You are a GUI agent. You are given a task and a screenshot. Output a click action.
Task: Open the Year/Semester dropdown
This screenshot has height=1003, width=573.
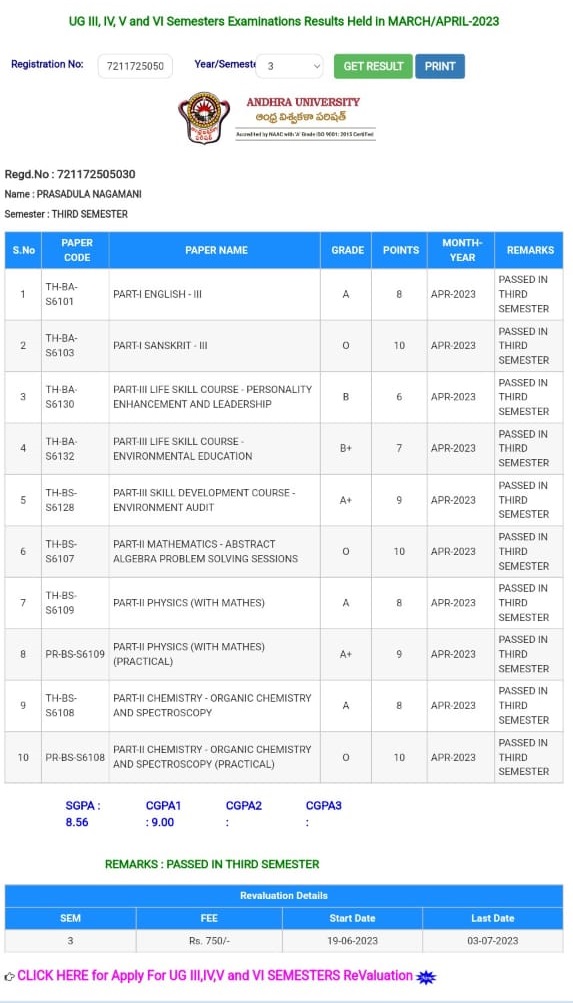tap(289, 66)
